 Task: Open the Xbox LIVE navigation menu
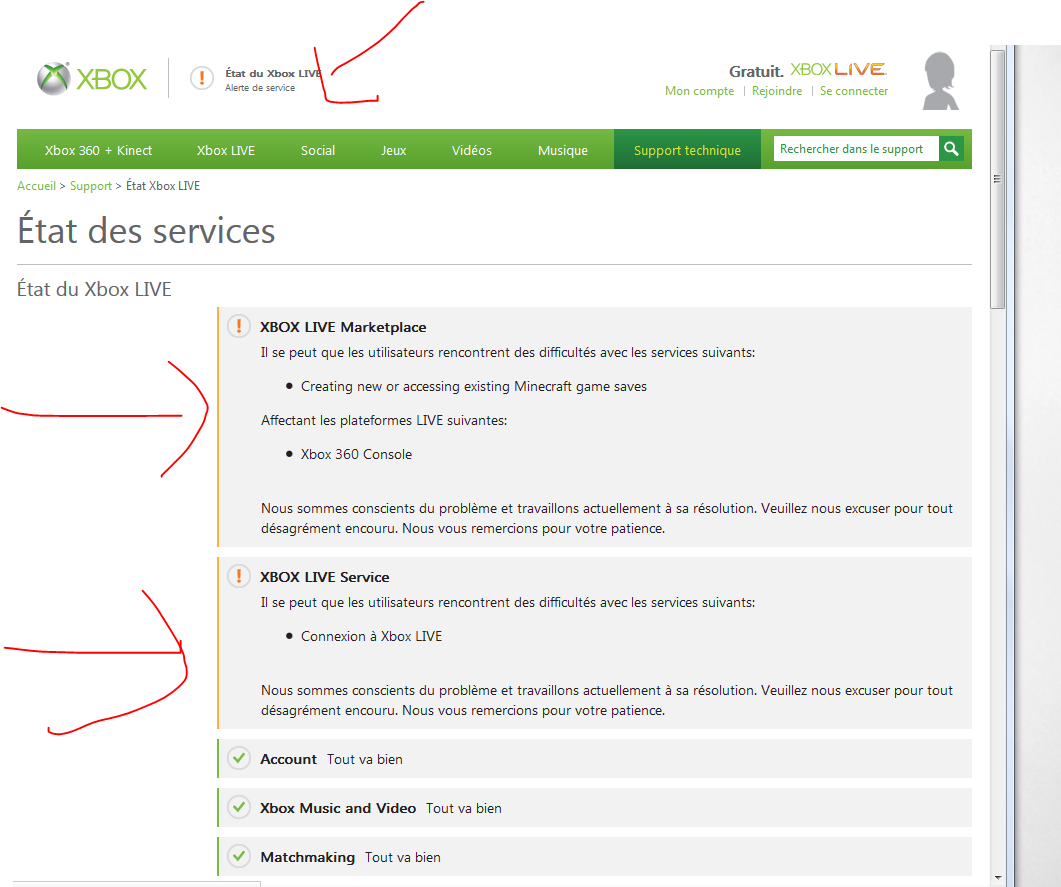(x=226, y=150)
